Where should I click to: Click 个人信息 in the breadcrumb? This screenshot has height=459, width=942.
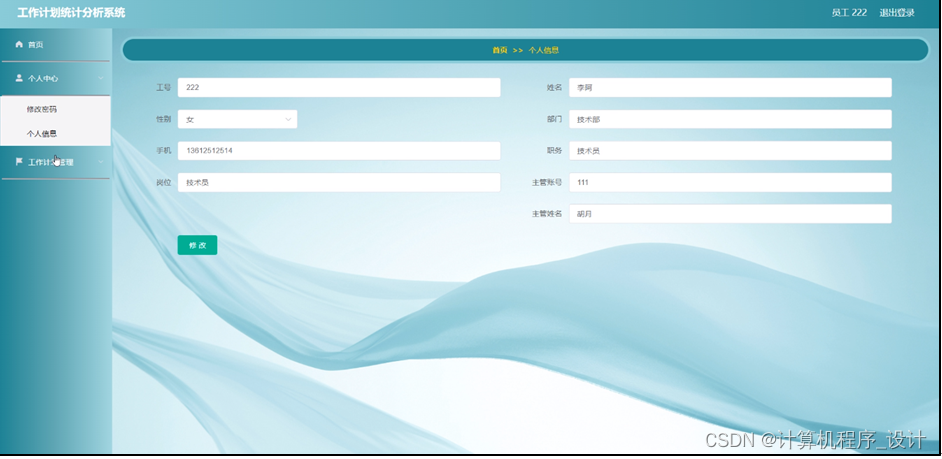[x=544, y=50]
